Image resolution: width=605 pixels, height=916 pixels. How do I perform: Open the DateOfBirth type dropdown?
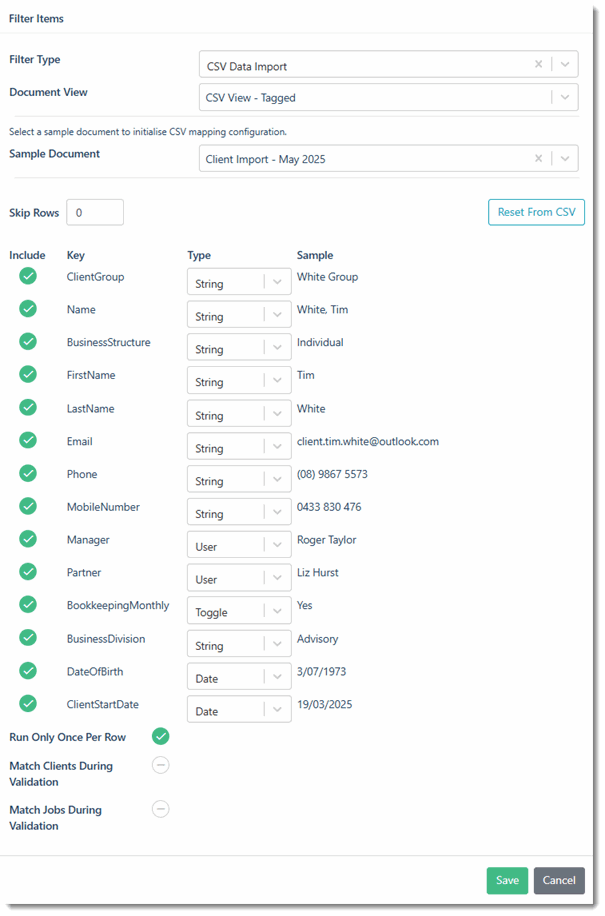(239, 677)
